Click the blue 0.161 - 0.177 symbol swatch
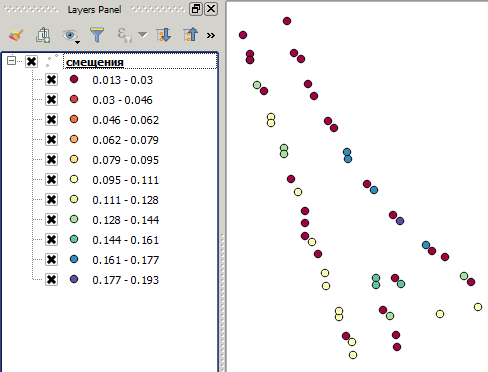The image size is (488, 372). [x=74, y=259]
